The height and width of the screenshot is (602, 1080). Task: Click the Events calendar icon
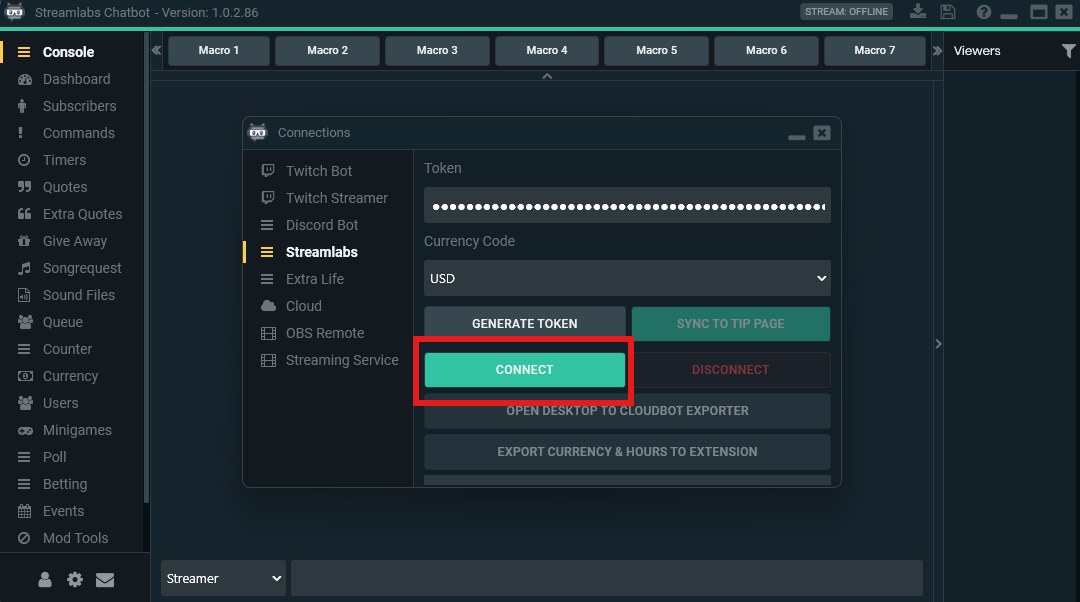click(x=24, y=511)
